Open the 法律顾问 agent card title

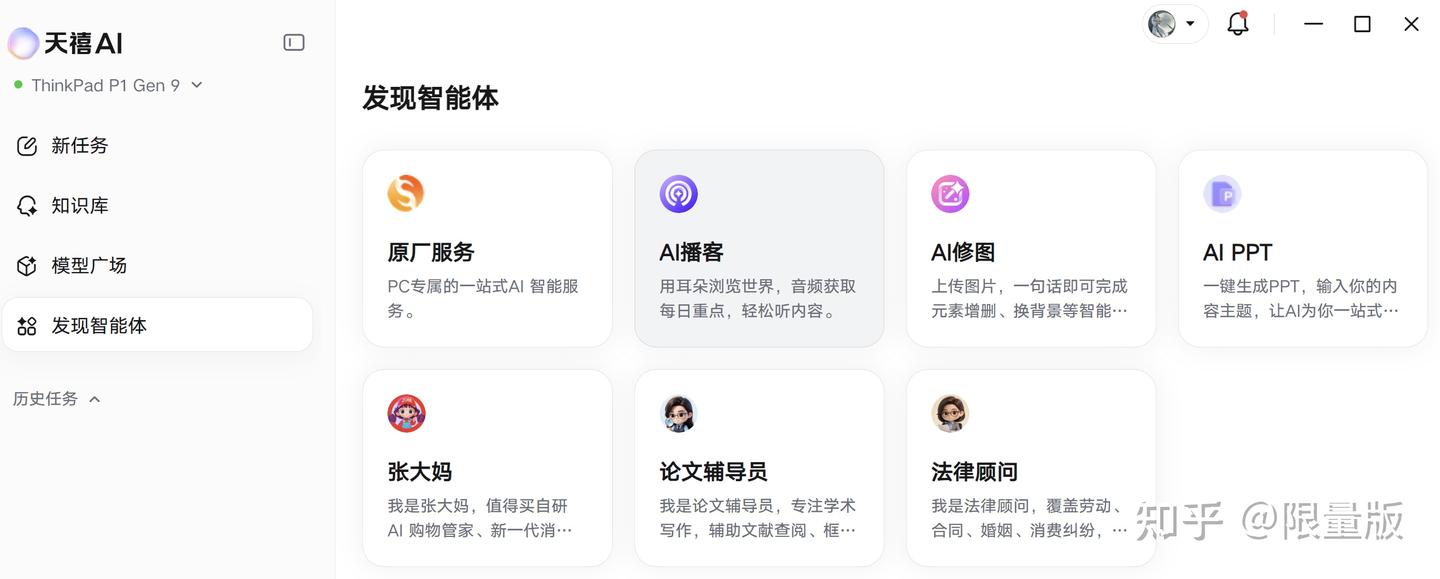(x=974, y=472)
